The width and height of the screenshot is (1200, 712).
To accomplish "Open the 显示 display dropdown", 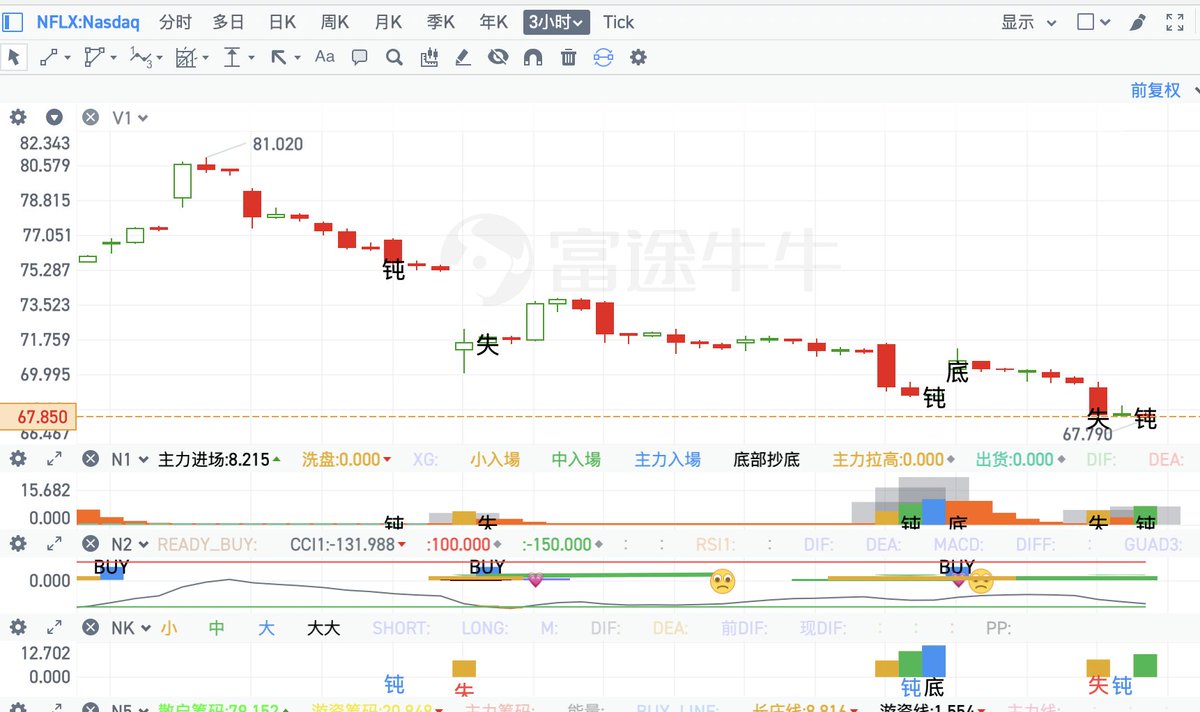I will [x=1029, y=22].
